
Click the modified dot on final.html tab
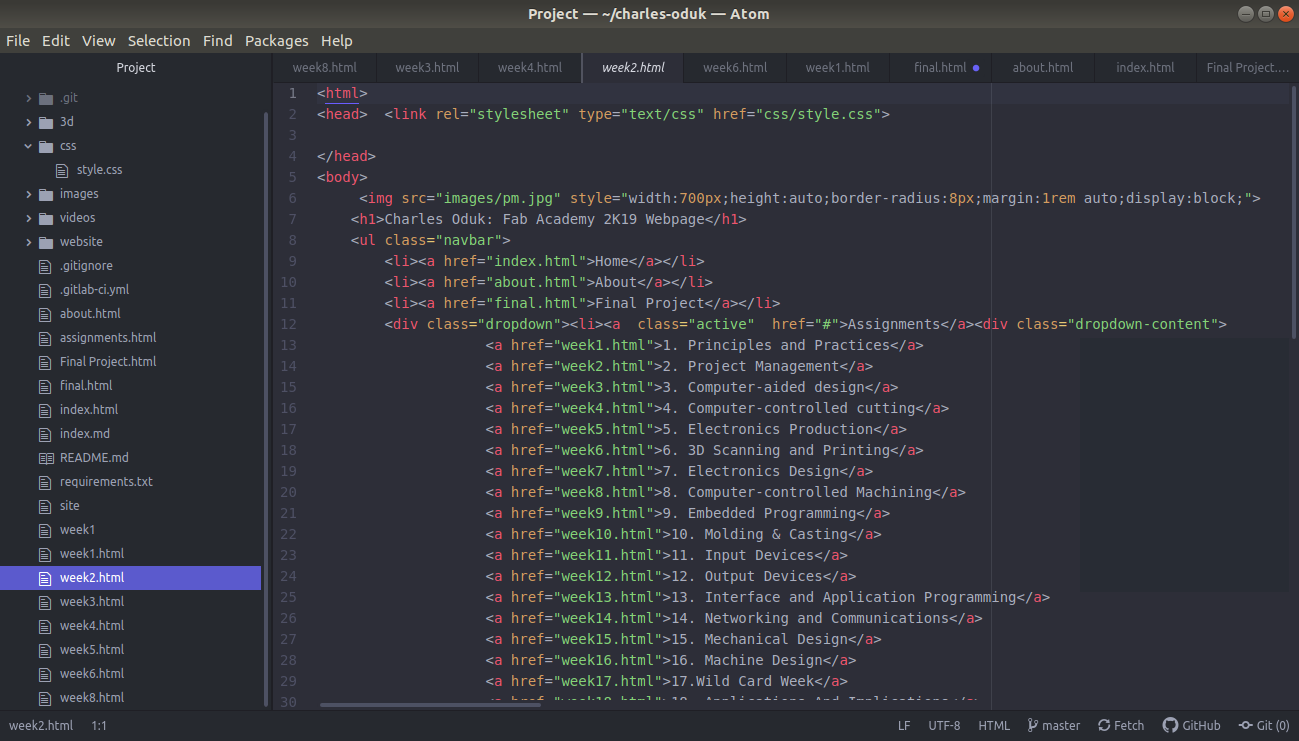tap(976, 68)
